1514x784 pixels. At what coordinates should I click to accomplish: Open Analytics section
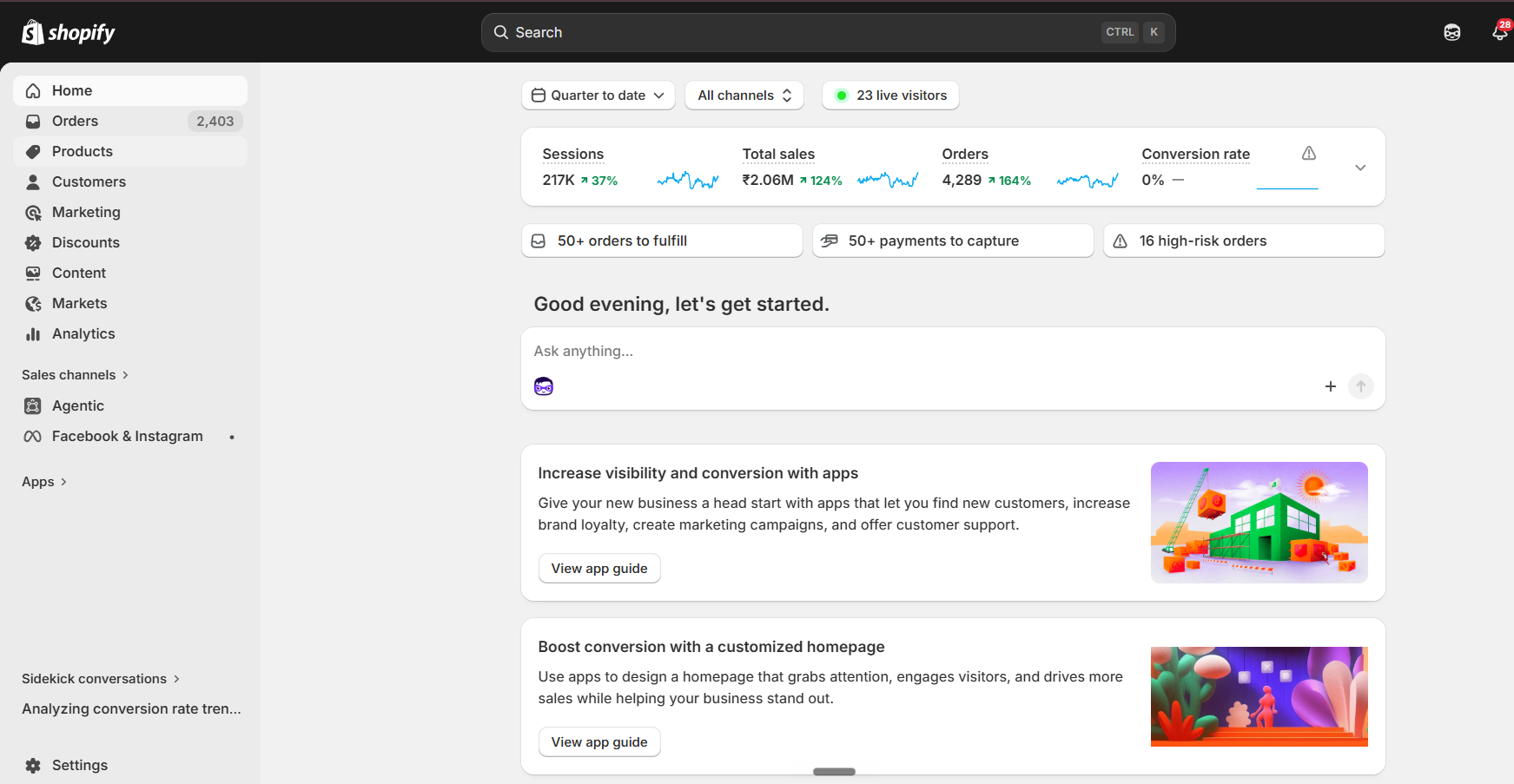coord(130,333)
